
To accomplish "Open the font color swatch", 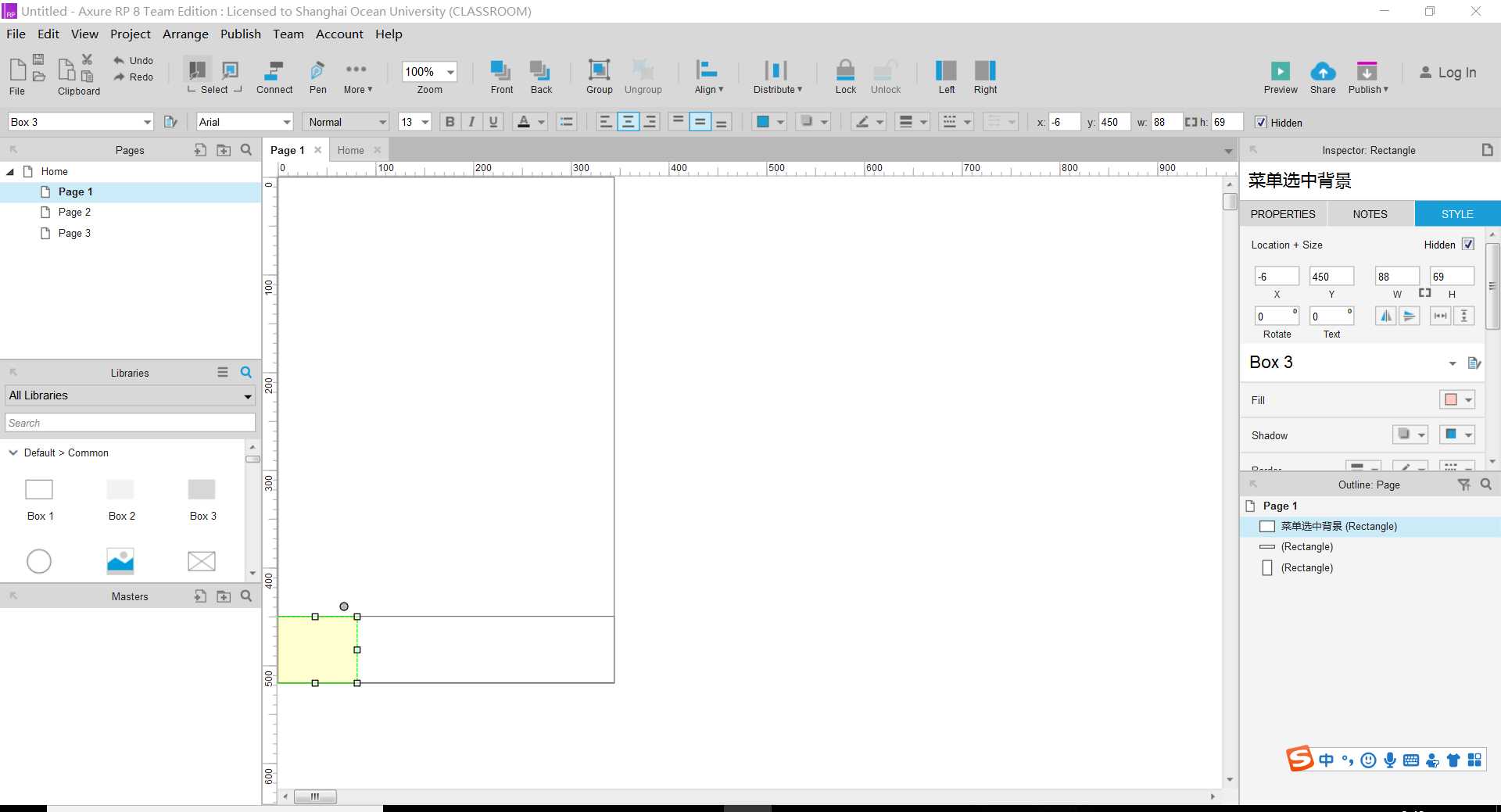I will point(530,122).
